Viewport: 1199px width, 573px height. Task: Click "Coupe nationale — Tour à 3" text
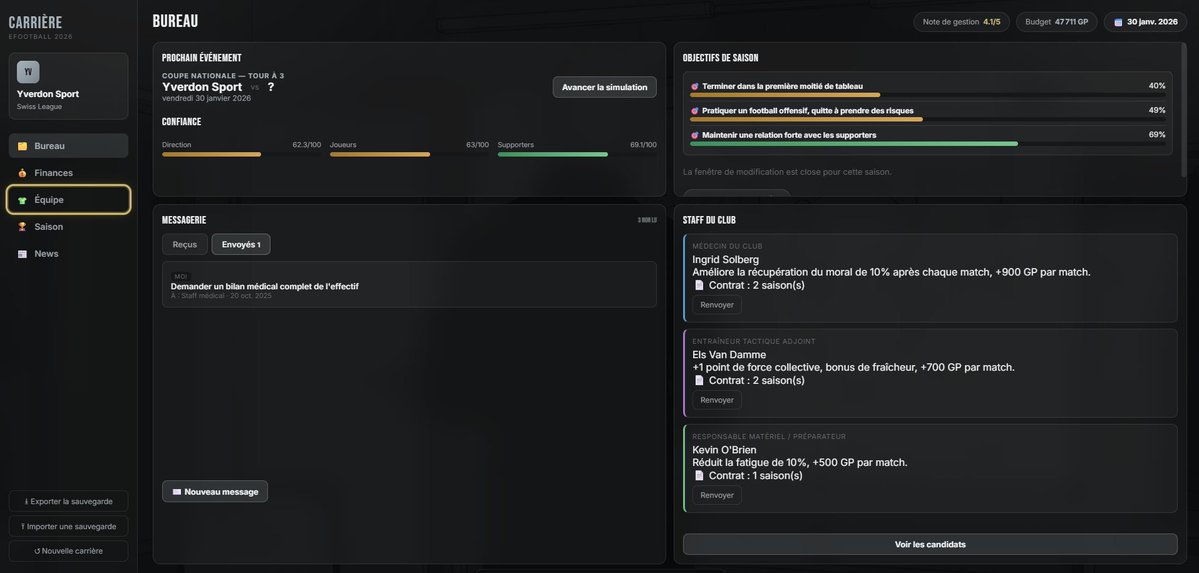click(223, 76)
